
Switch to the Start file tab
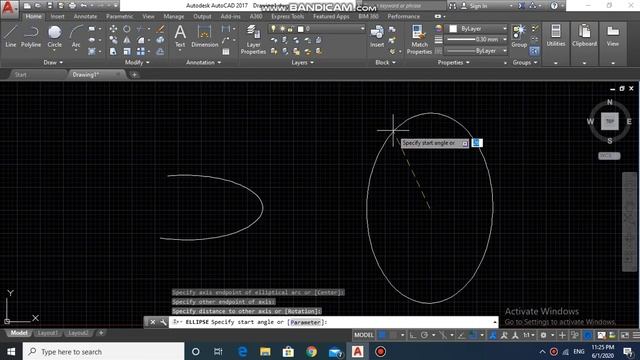(20, 75)
